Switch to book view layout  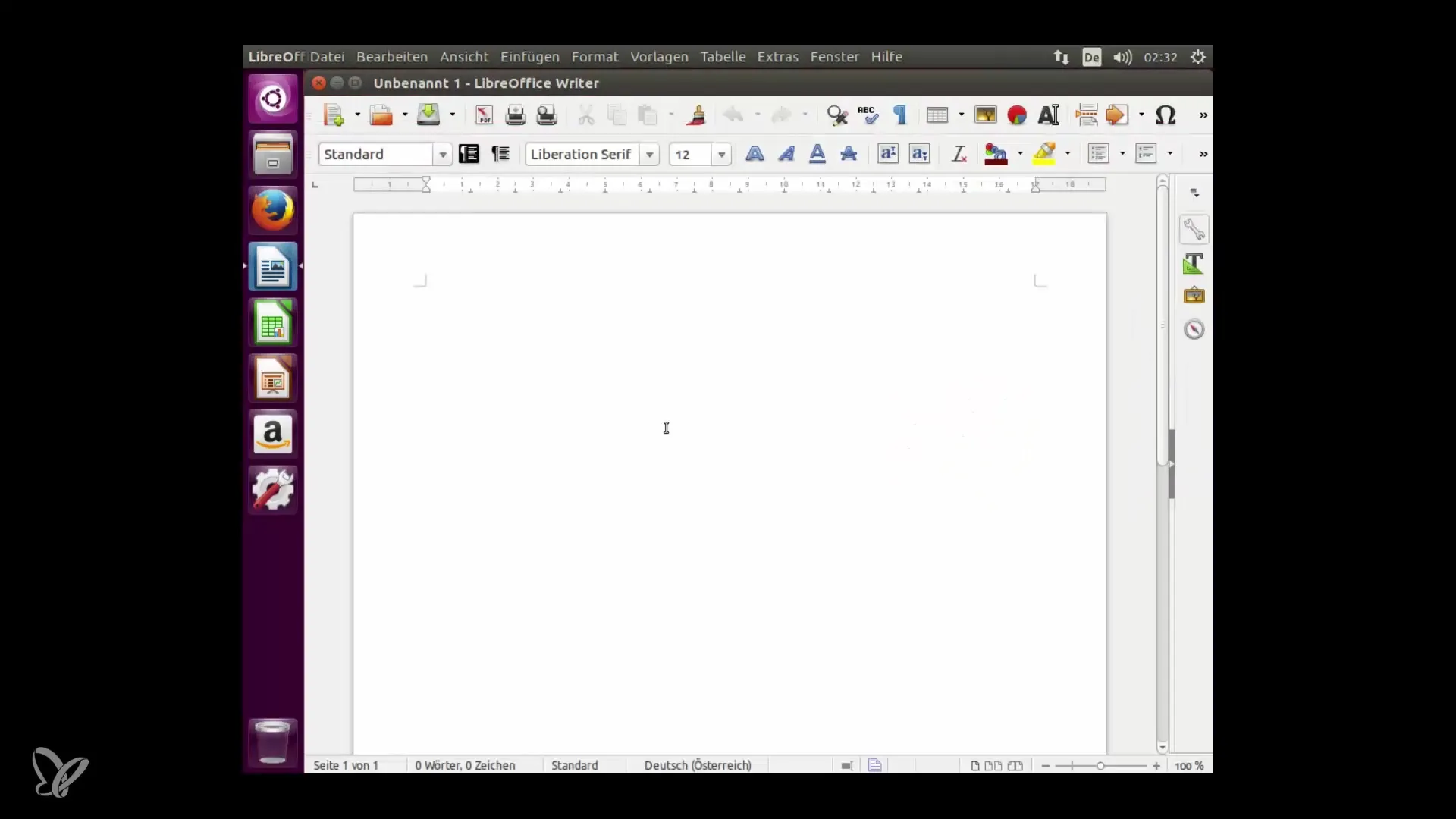pos(1015,766)
